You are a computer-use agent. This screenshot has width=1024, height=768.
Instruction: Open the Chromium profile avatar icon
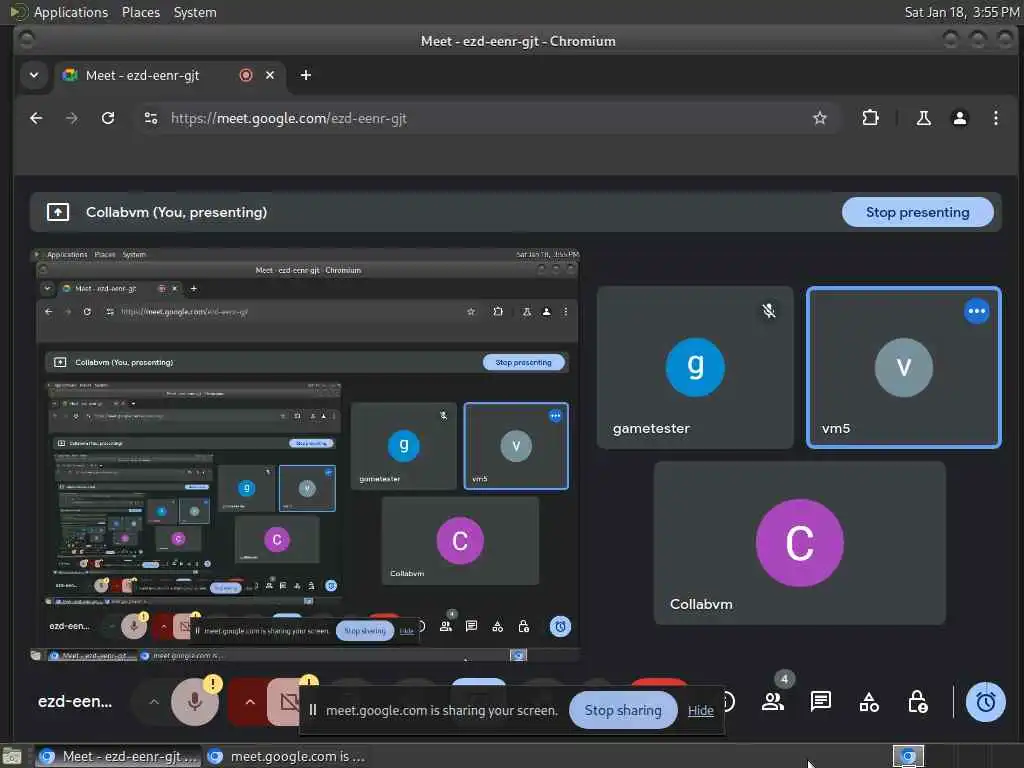click(x=959, y=118)
